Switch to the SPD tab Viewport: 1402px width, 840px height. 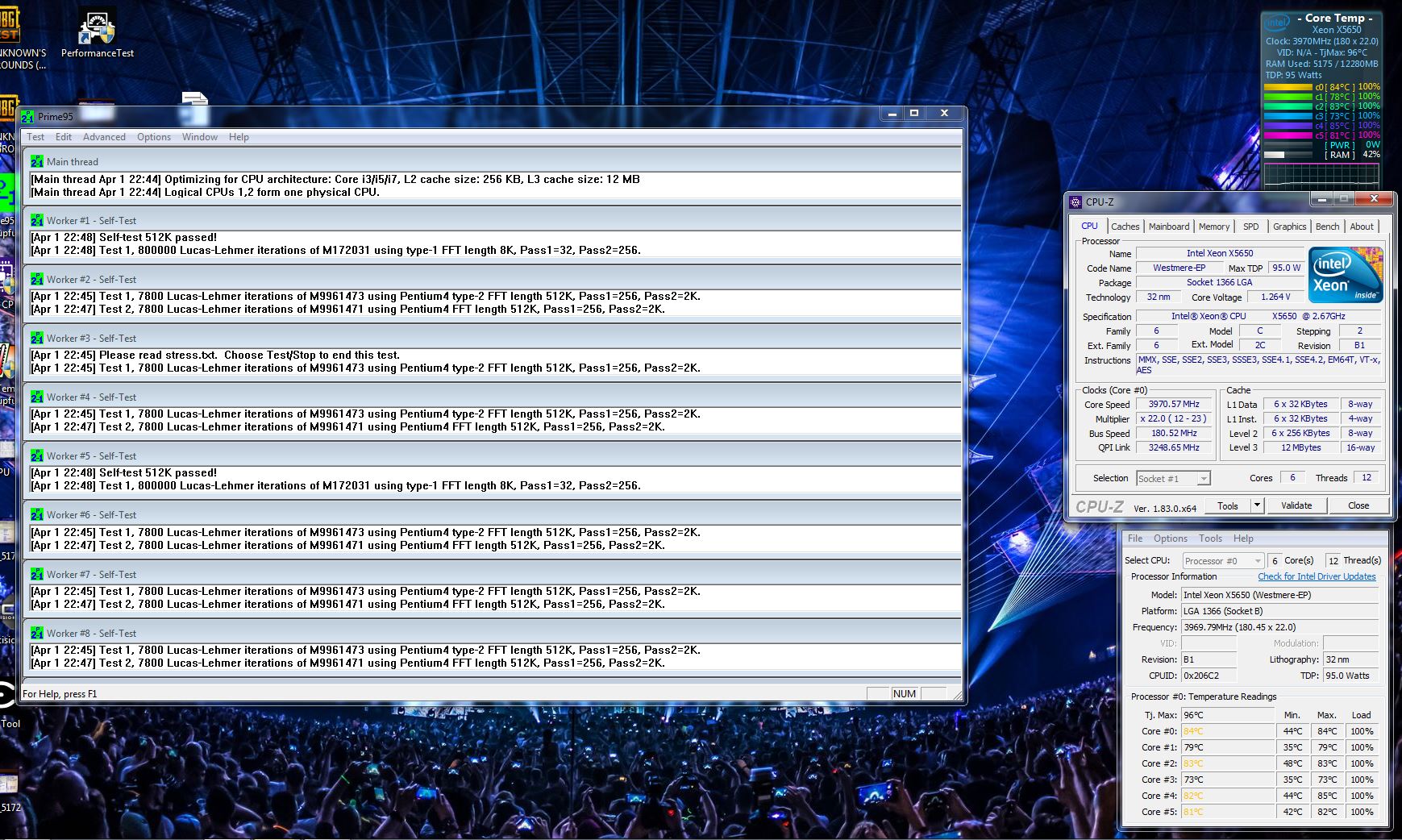click(1250, 227)
